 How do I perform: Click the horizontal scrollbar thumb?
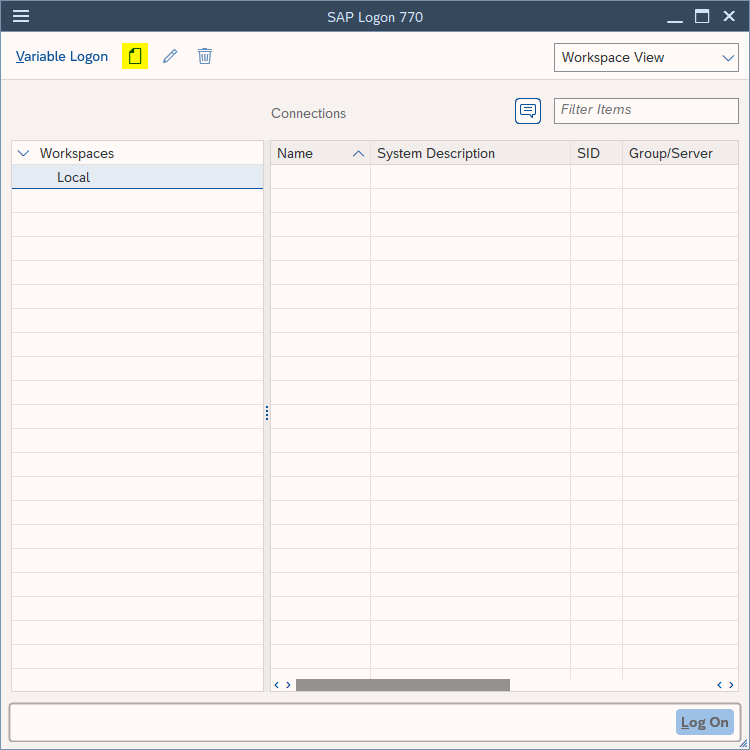click(403, 685)
